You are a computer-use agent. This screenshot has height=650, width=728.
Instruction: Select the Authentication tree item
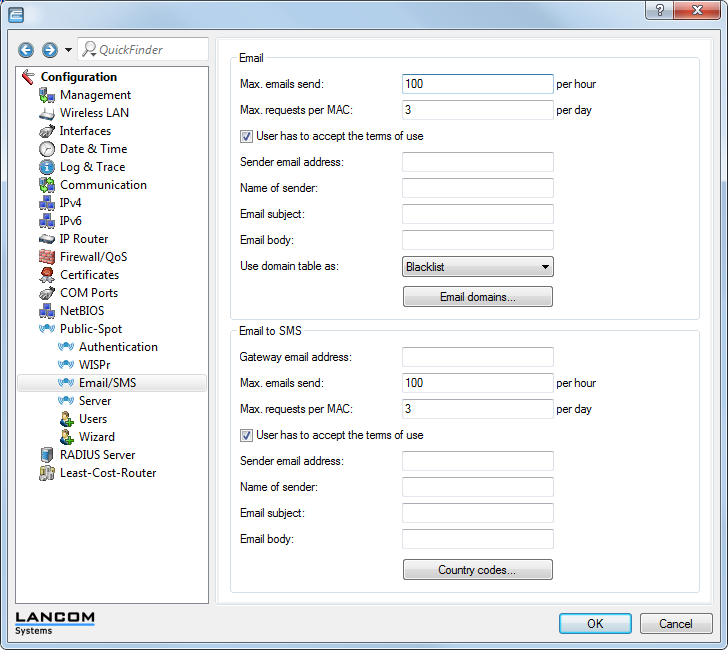pyautogui.click(x=118, y=347)
